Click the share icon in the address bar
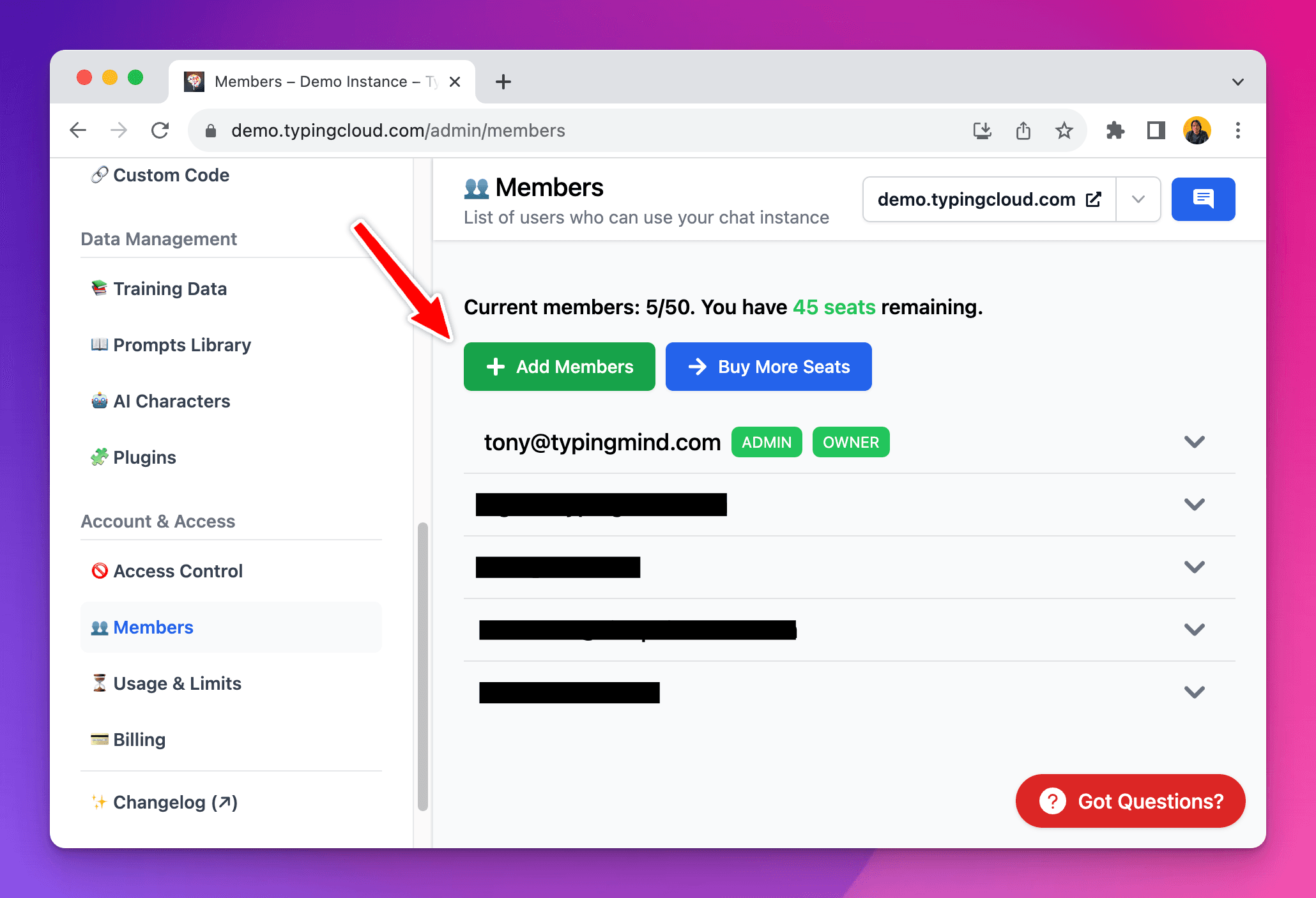Screen dimensions: 1316x898 1023,130
